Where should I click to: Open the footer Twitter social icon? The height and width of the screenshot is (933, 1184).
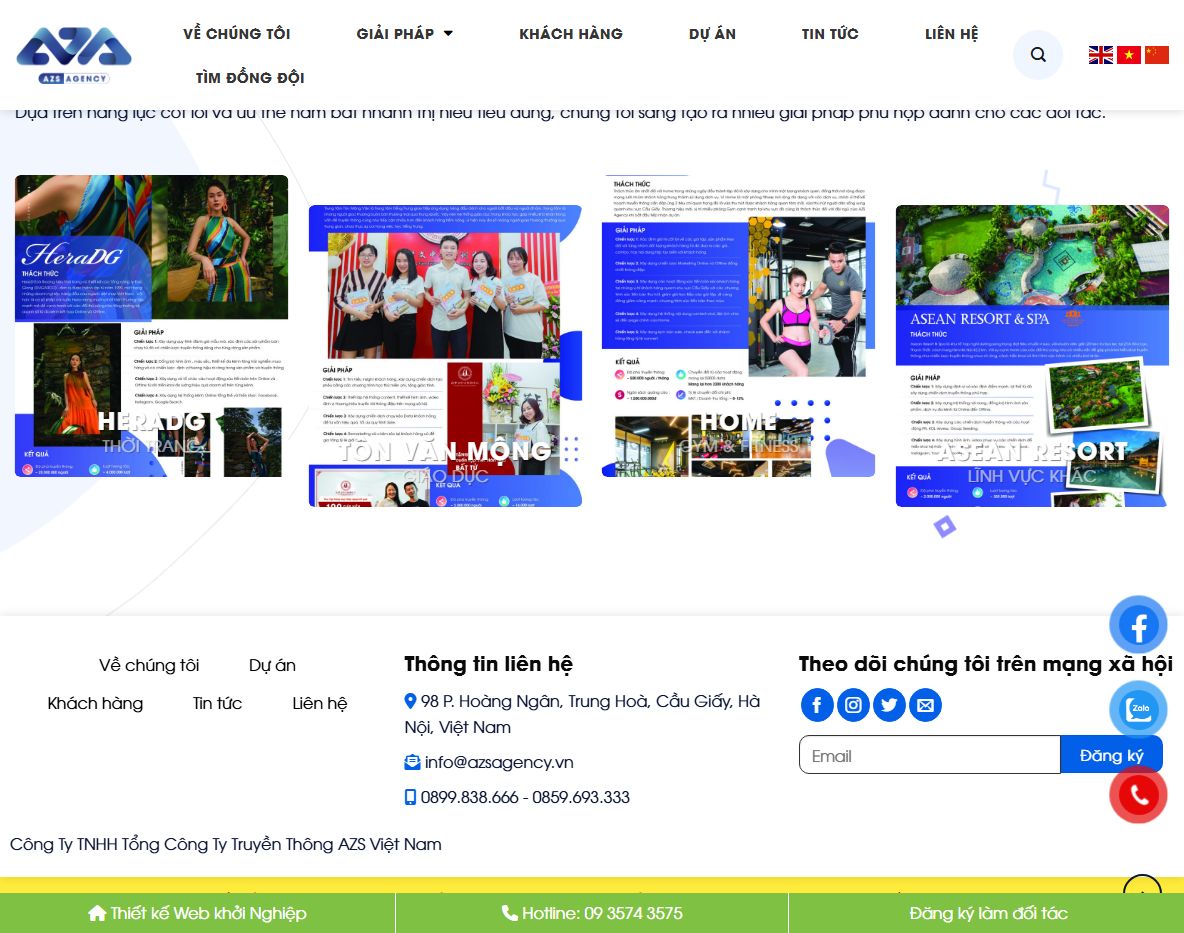tap(889, 705)
